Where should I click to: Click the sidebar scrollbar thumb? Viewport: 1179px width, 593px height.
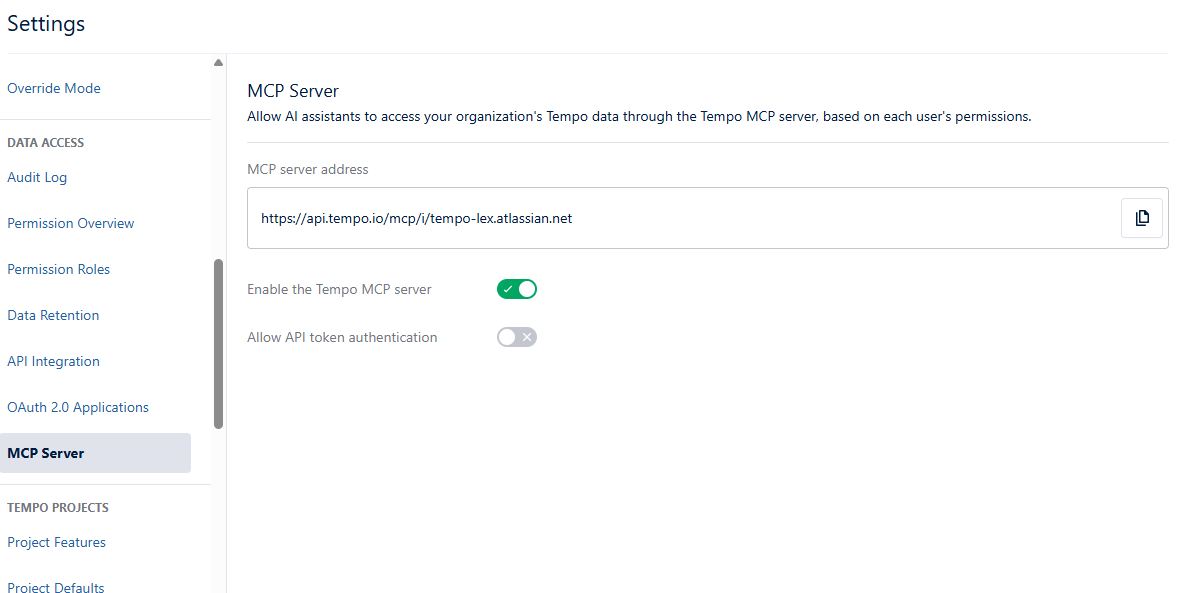[219, 343]
